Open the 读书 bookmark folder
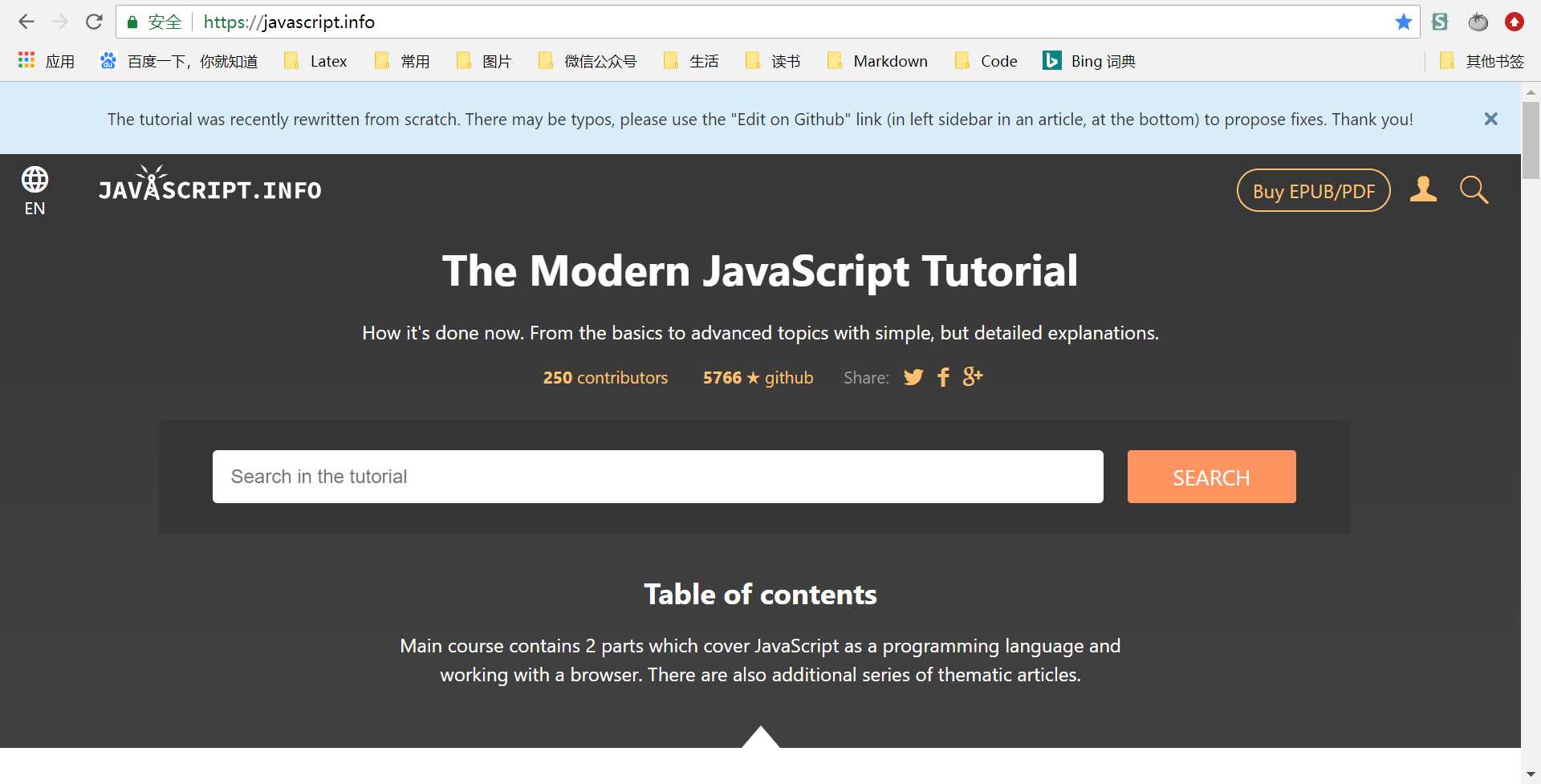1541x784 pixels. pos(773,61)
